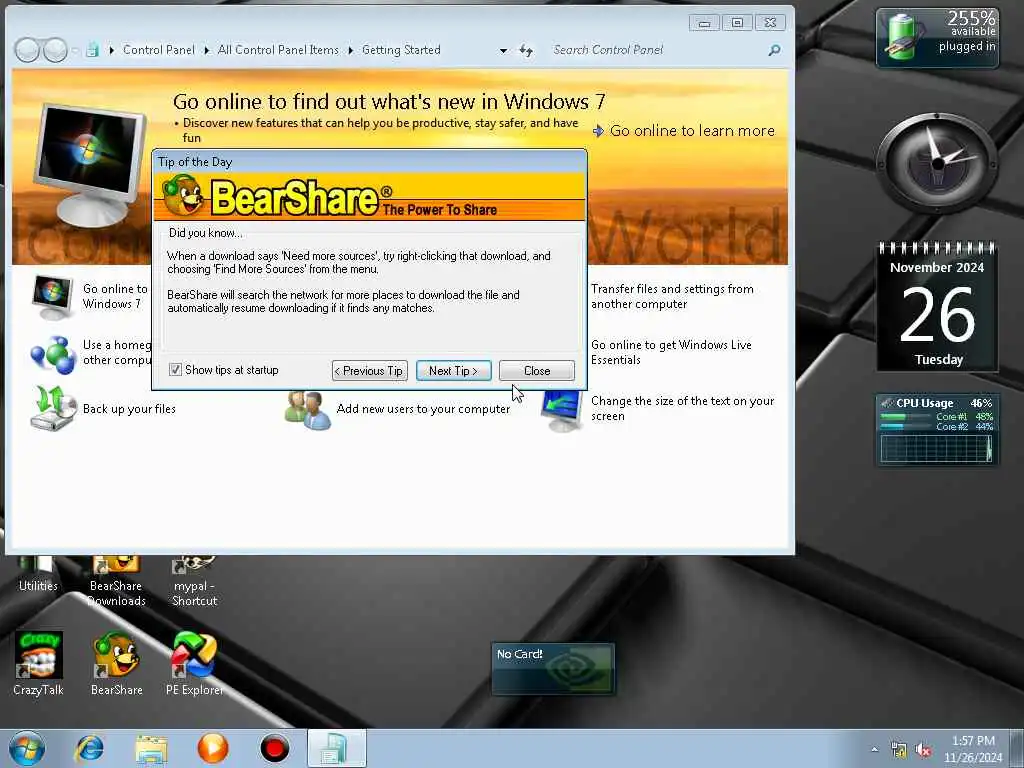The image size is (1024, 768).
Task: Click the large Windows monitor banner image
Action: 88,165
